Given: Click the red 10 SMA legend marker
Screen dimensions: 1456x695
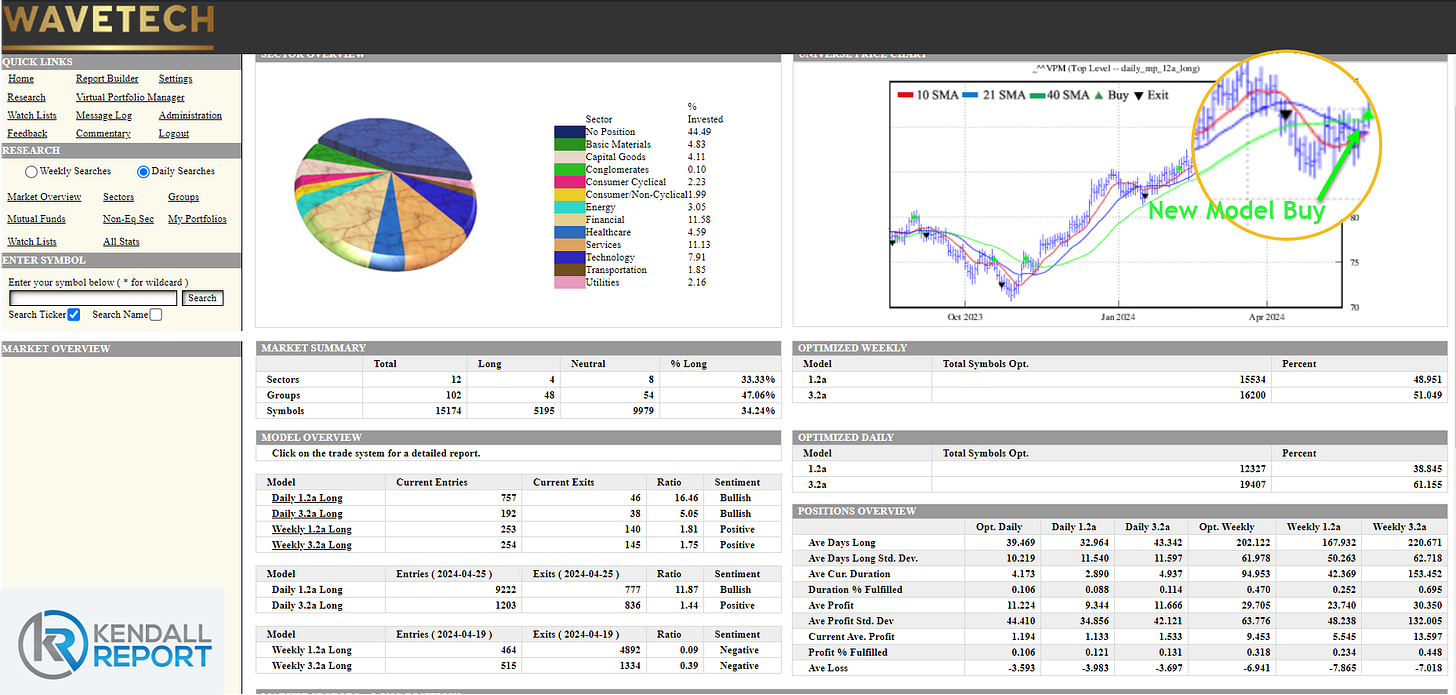Looking at the screenshot, I should coord(905,95).
